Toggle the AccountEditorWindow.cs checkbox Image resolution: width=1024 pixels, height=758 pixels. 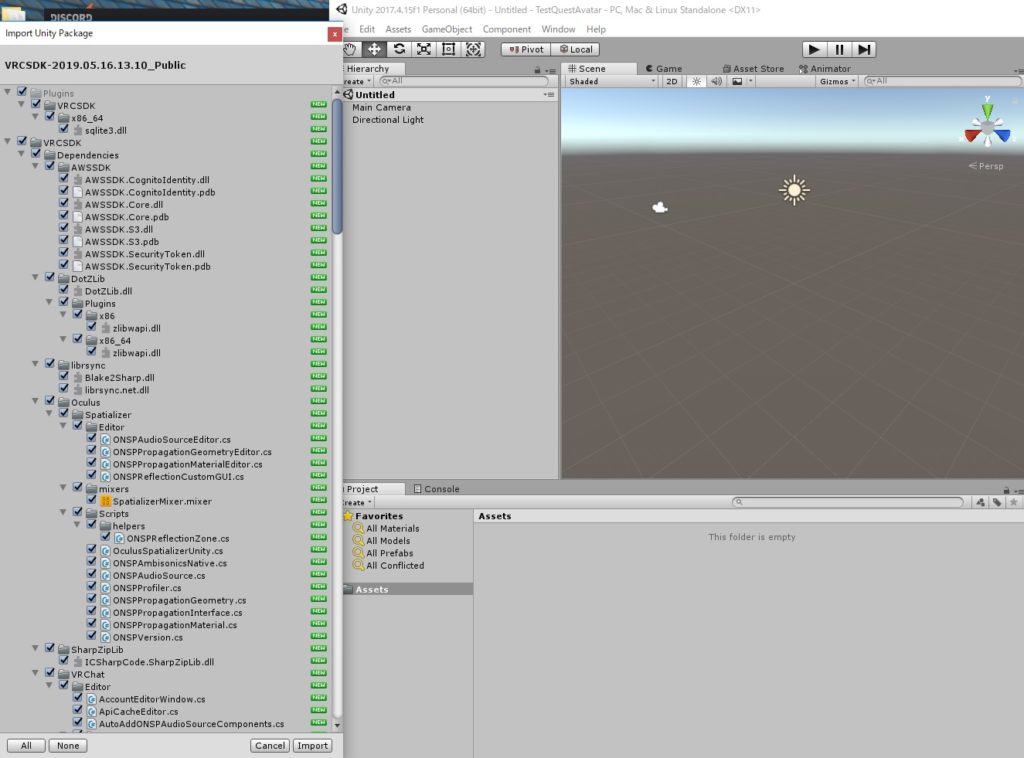[x=78, y=699]
